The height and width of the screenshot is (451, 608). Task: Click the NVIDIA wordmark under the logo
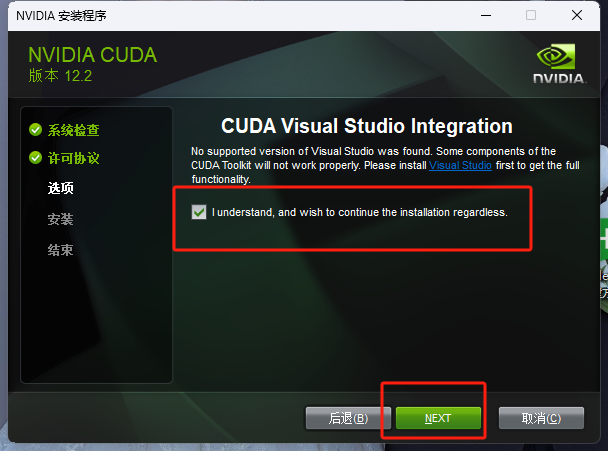click(560, 78)
